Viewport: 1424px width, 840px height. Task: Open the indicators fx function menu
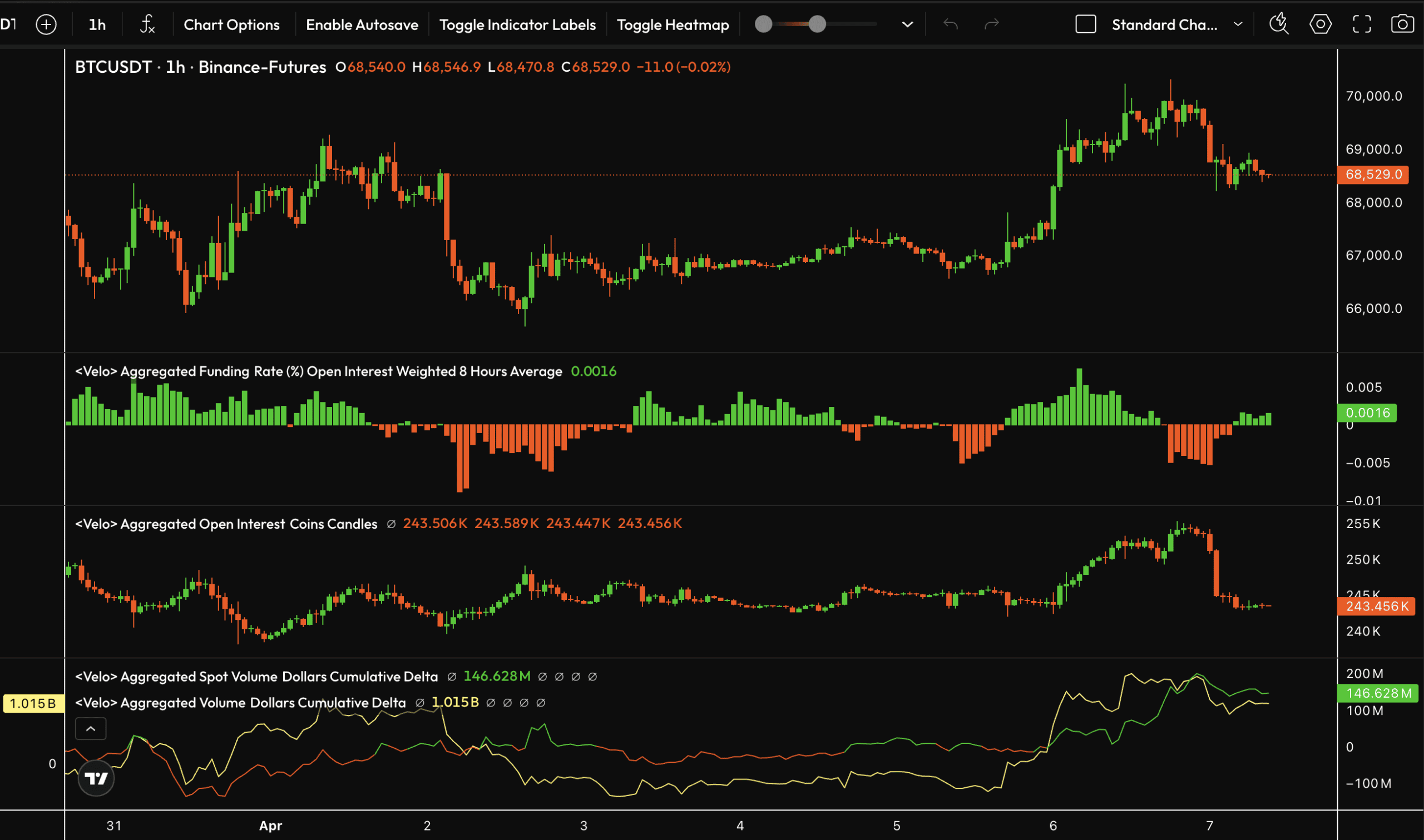(147, 24)
